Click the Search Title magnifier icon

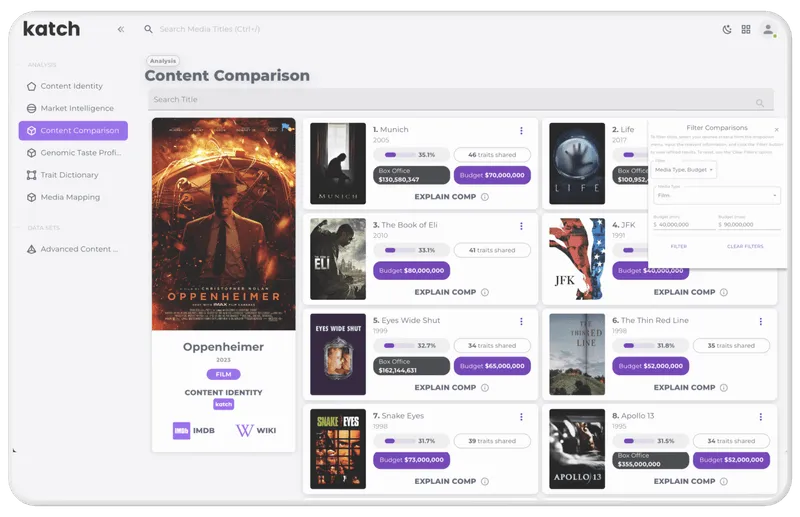[x=760, y=103]
